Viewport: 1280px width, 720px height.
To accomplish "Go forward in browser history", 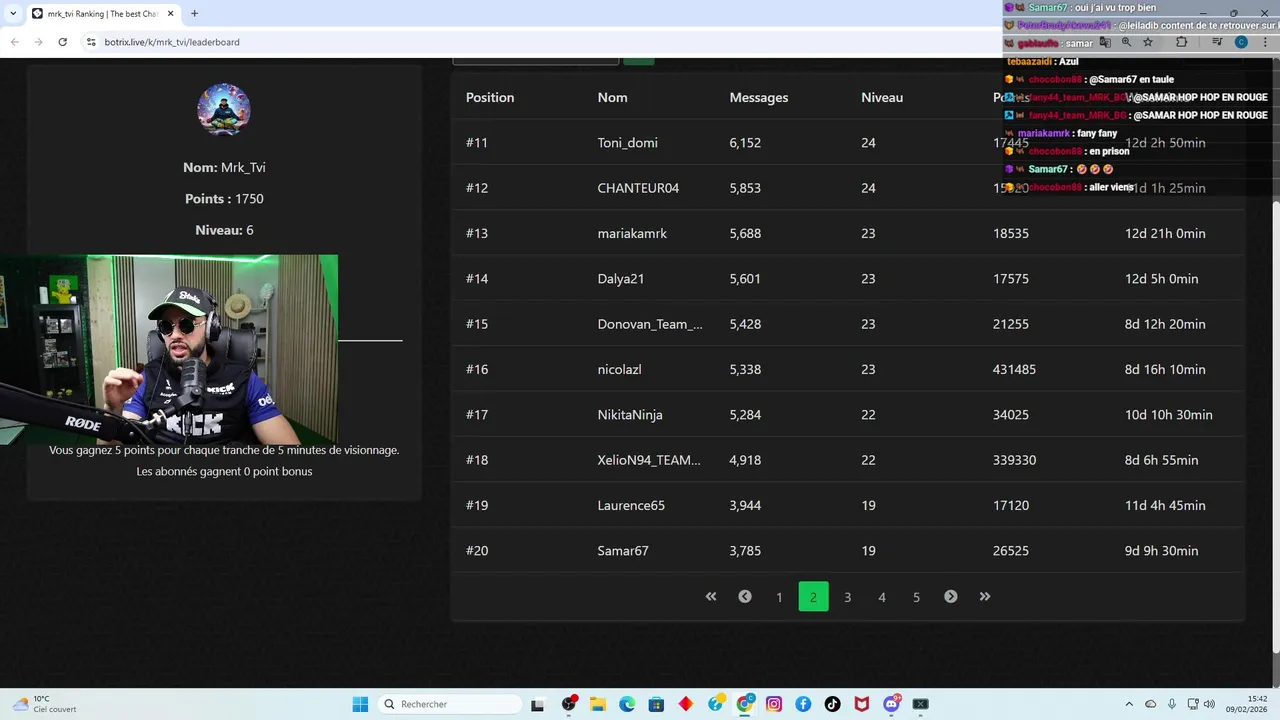I will tap(38, 42).
